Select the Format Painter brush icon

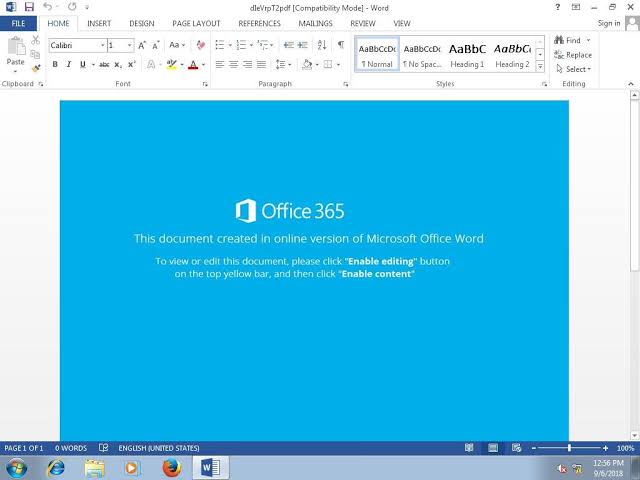36,68
